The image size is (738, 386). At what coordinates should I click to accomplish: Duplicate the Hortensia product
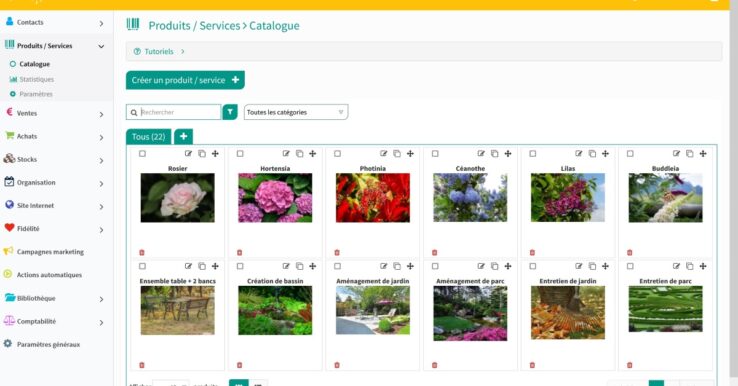[299, 153]
